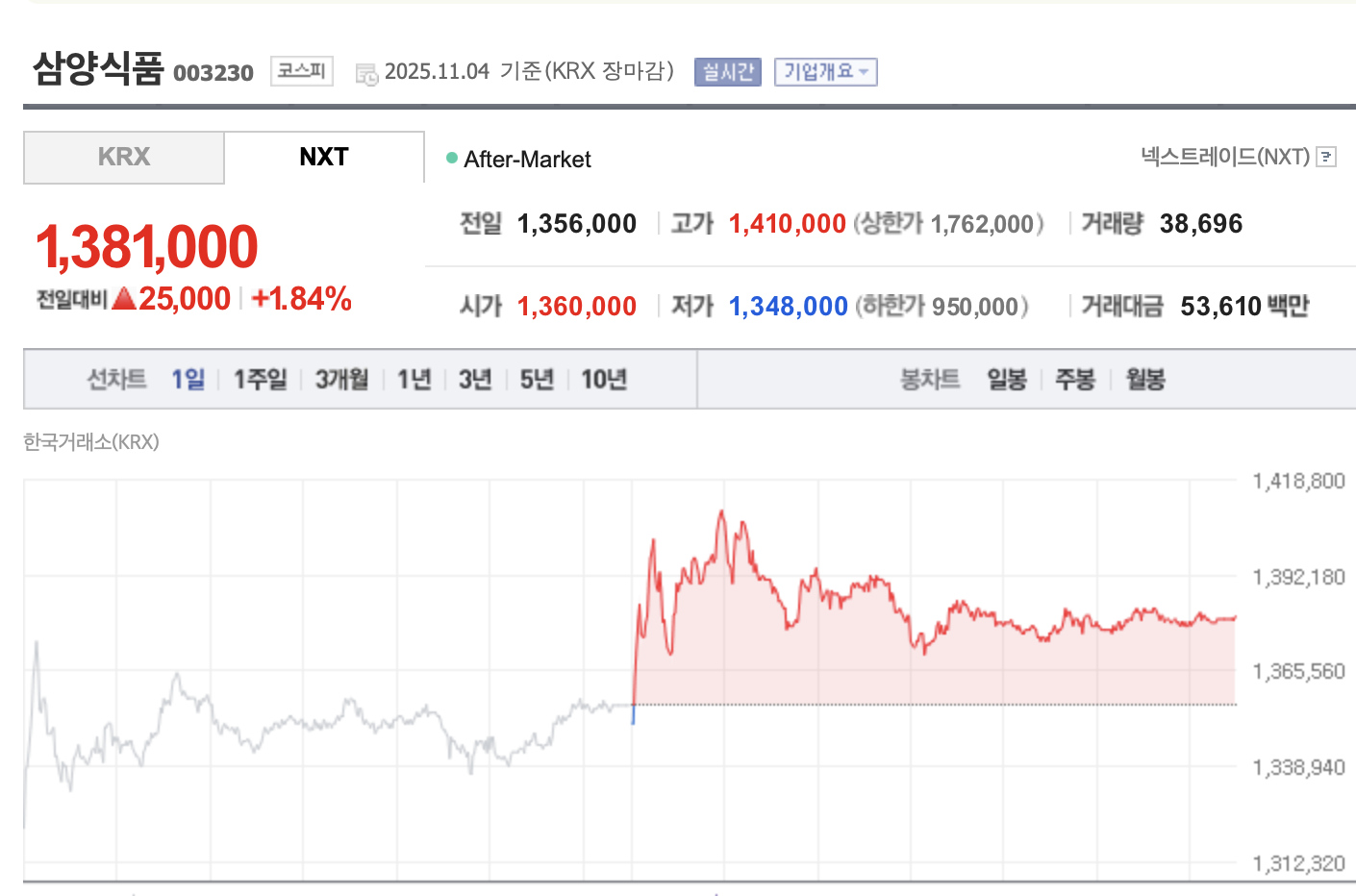This screenshot has height=896, width=1356.
Task: Select the 3개월 chart period
Action: coord(340,379)
